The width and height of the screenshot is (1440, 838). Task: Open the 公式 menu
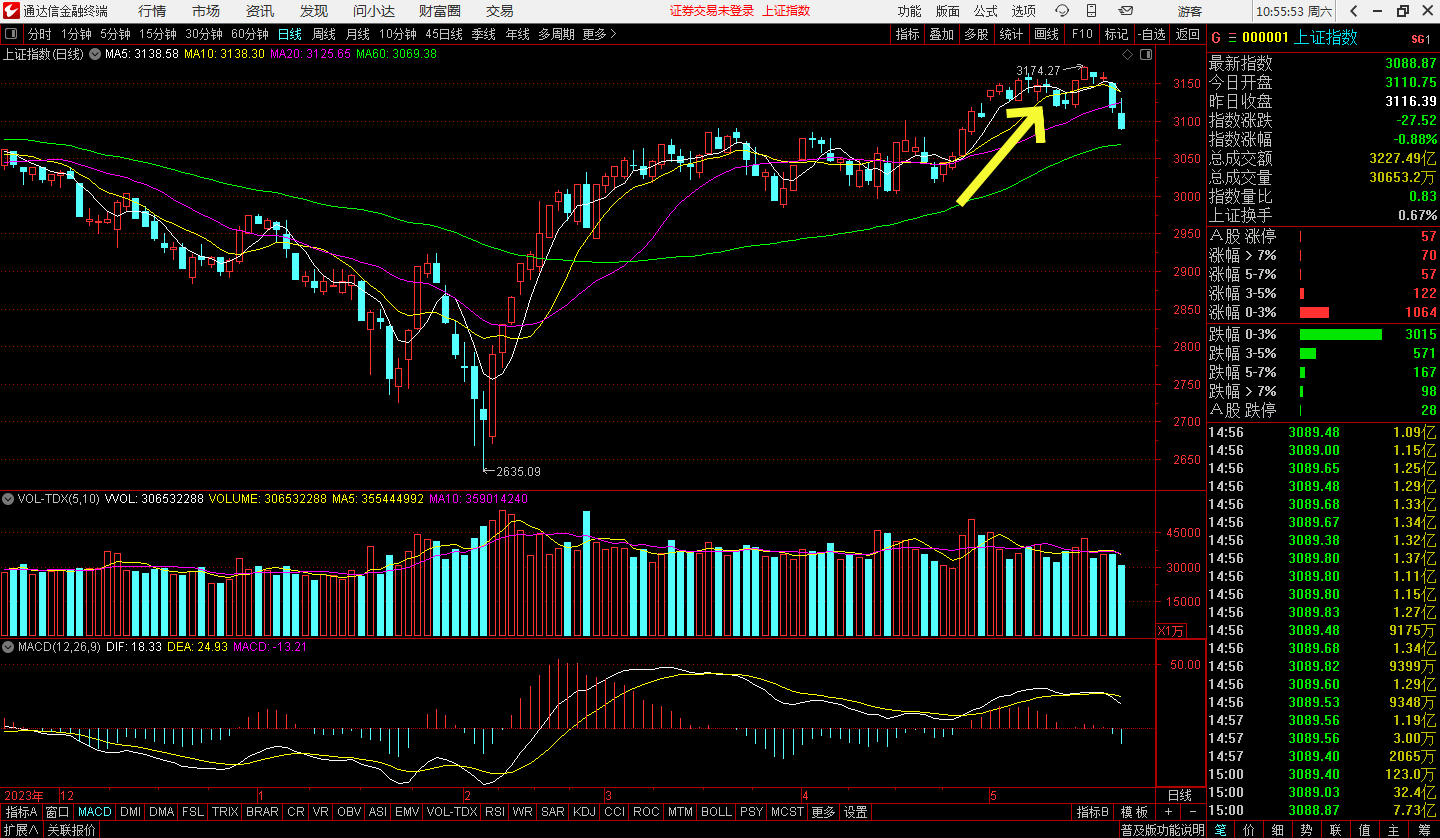pos(985,11)
